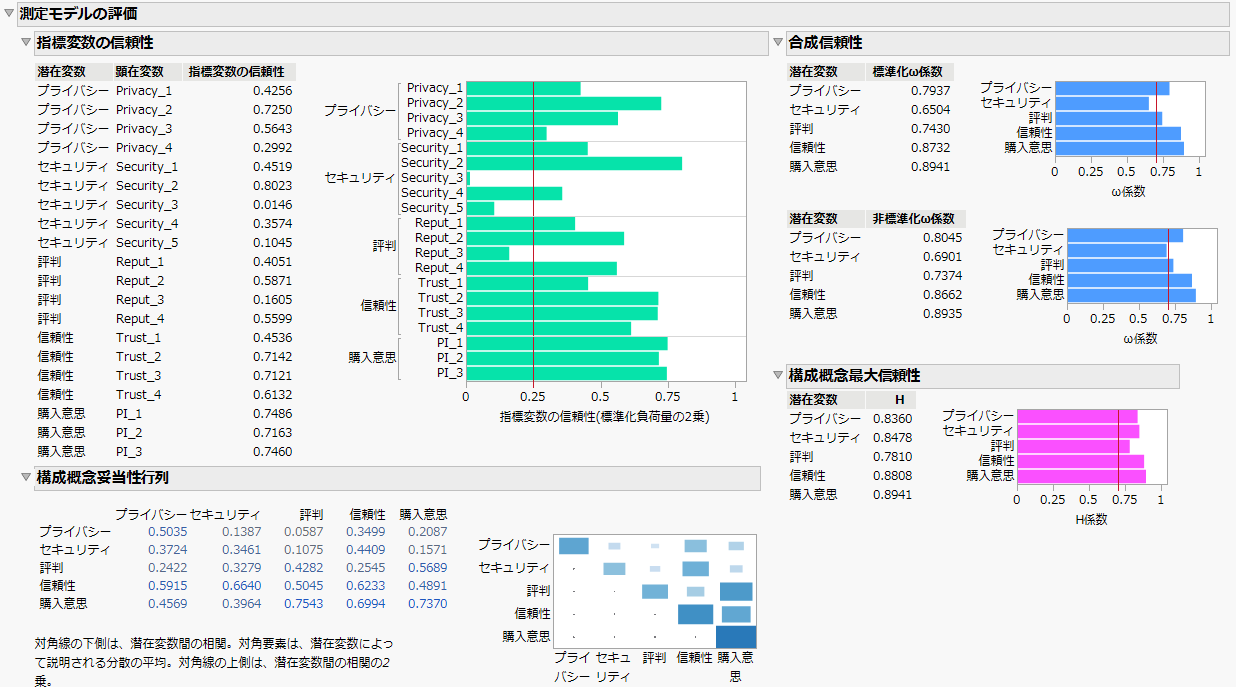Click the プライバシー diagonal cell in heatmap
1236x687 pixels.
point(573,546)
